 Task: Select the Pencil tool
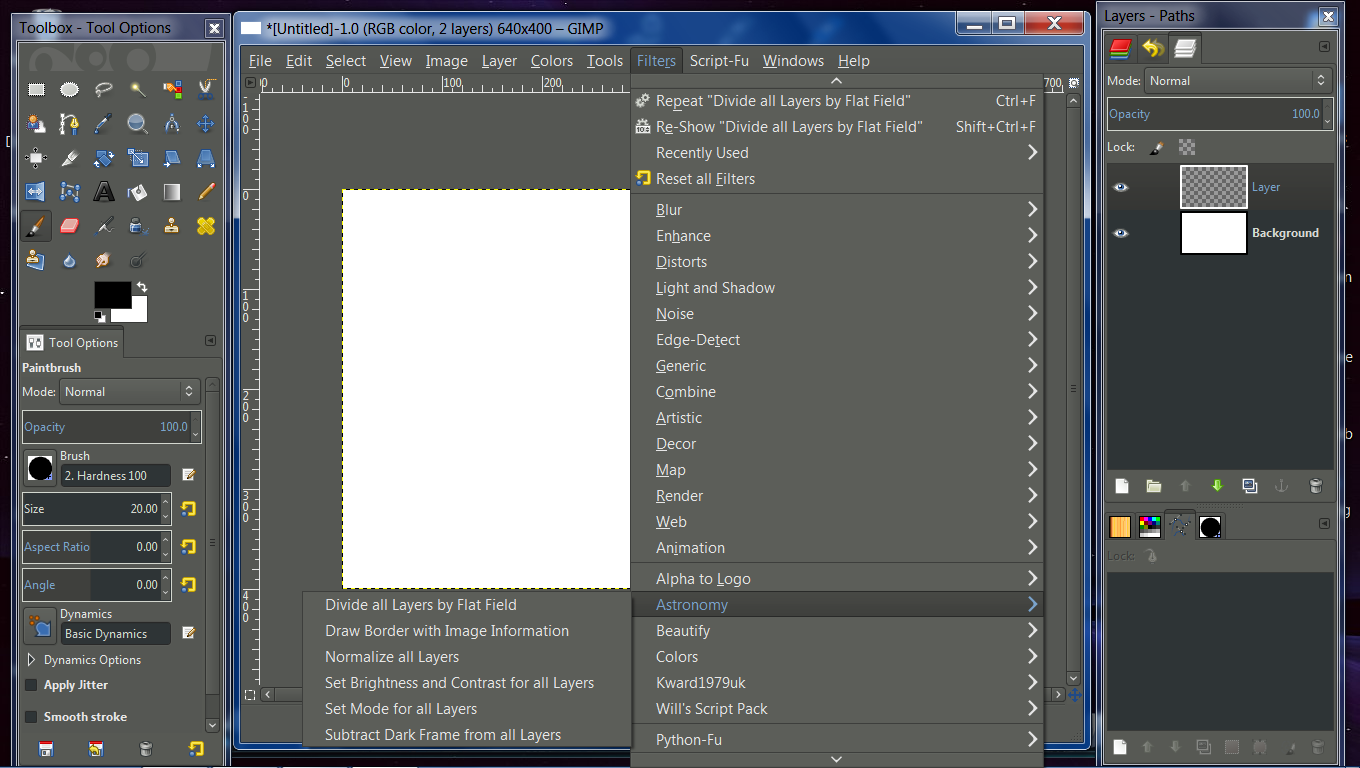(206, 192)
